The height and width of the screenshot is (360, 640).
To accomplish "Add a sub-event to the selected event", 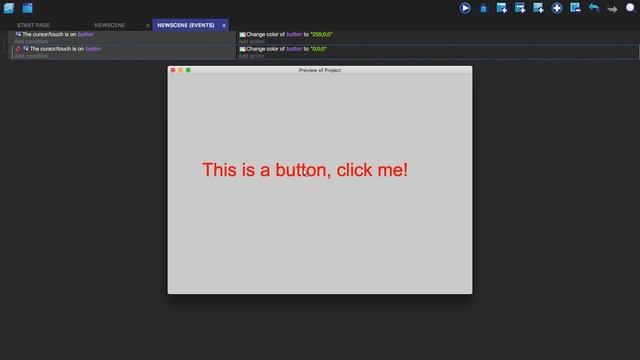I will [x=520, y=8].
